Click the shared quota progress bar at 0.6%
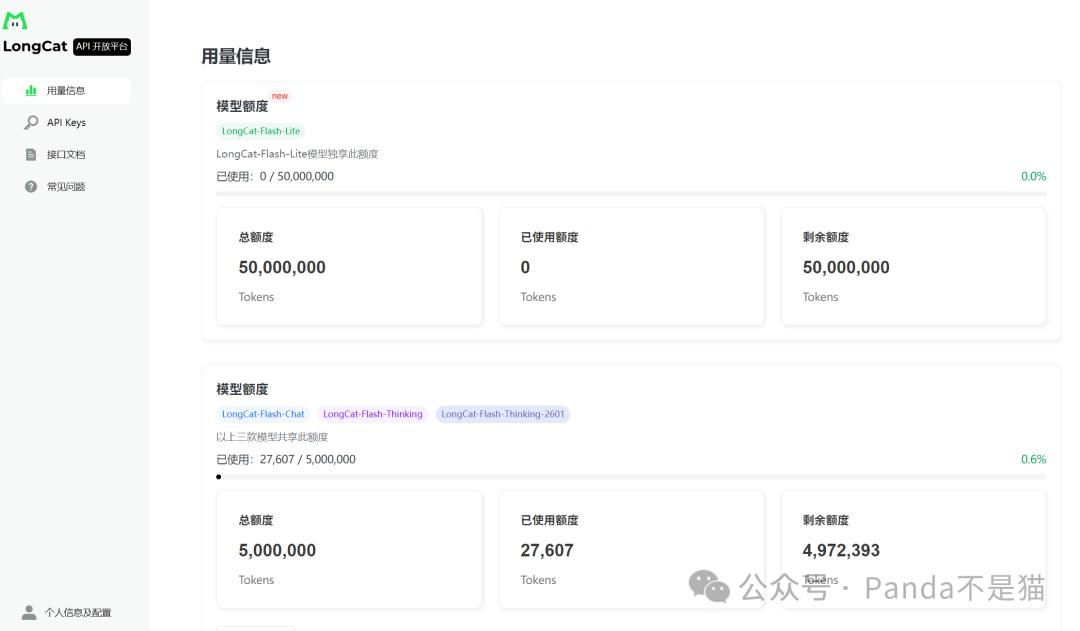The height and width of the screenshot is (631, 1080). click(631, 477)
